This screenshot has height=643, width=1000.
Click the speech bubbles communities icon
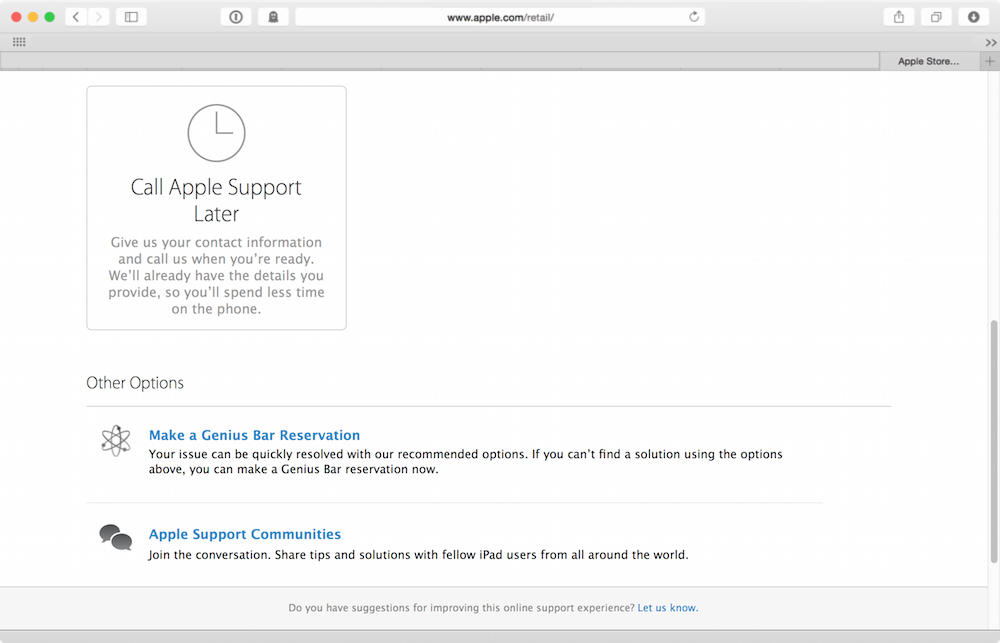(115, 537)
